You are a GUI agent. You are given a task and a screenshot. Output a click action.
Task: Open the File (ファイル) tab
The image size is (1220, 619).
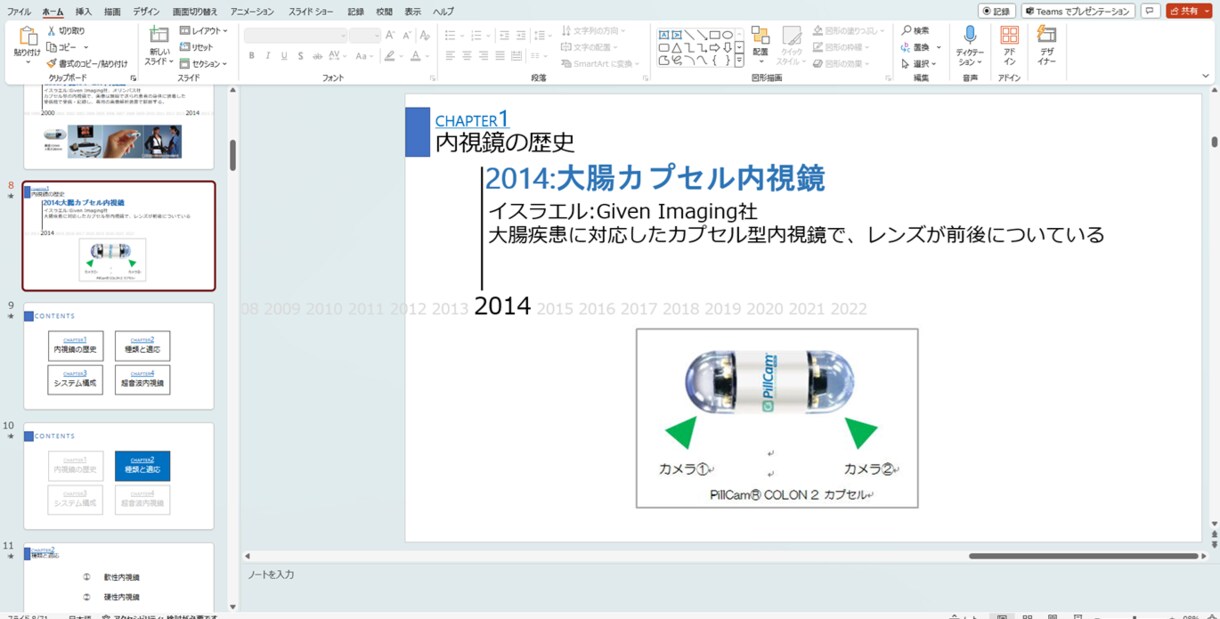click(18, 11)
